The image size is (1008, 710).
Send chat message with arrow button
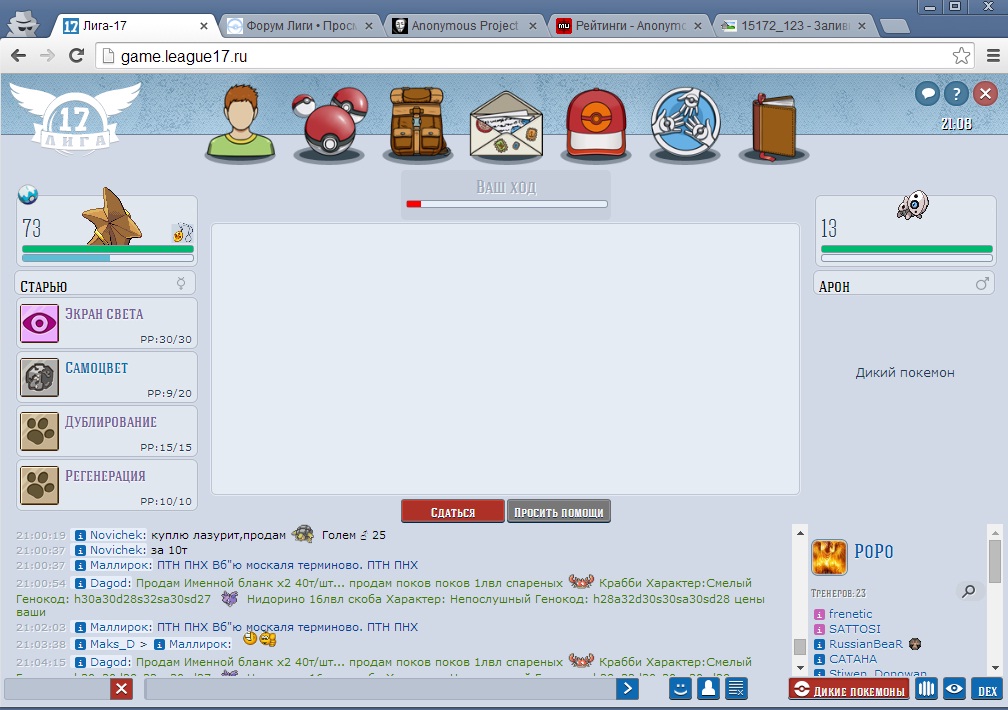pyautogui.click(x=627, y=689)
